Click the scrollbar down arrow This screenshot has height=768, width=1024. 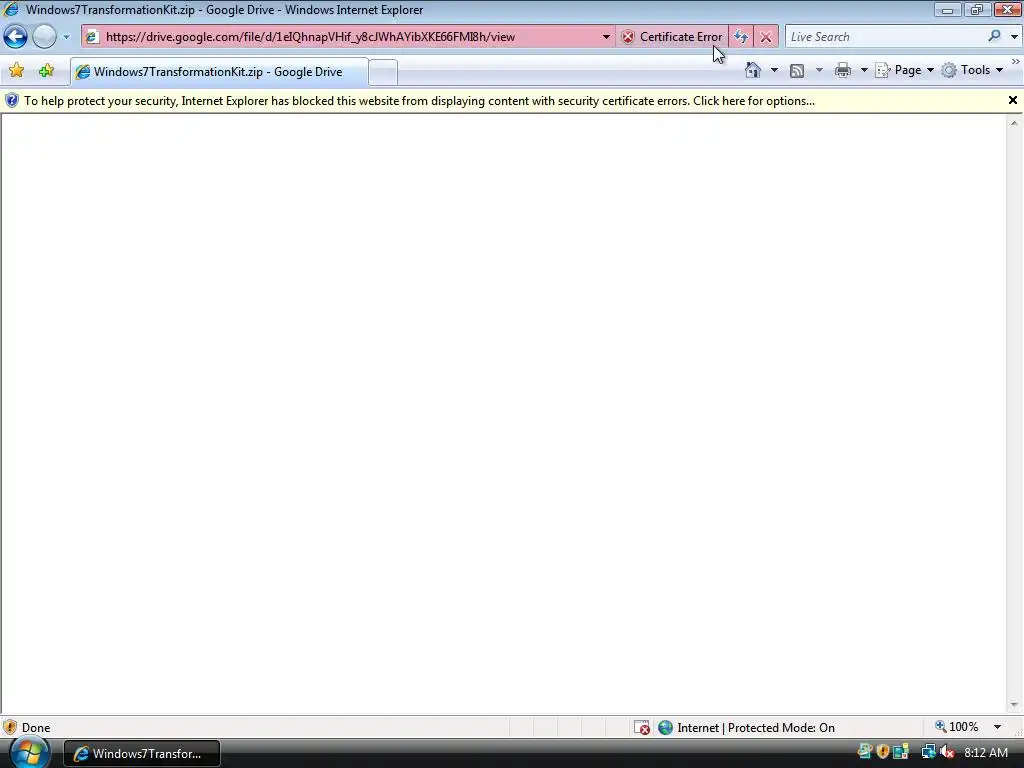pyautogui.click(x=1014, y=705)
